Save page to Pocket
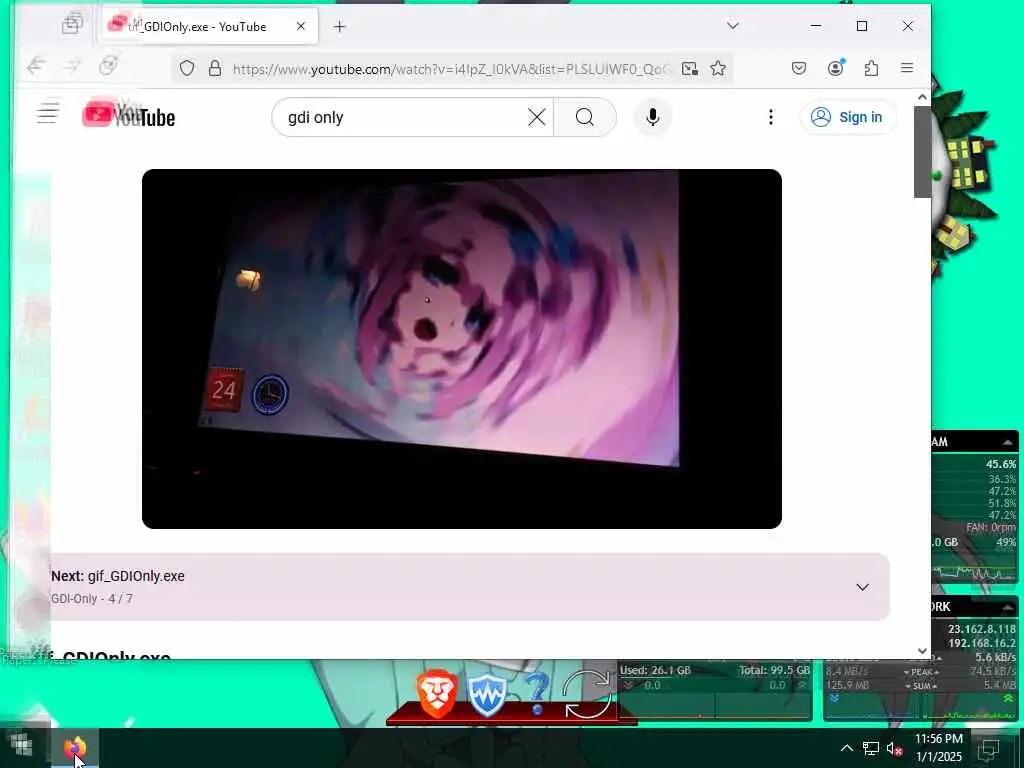The image size is (1024, 768). [x=799, y=68]
